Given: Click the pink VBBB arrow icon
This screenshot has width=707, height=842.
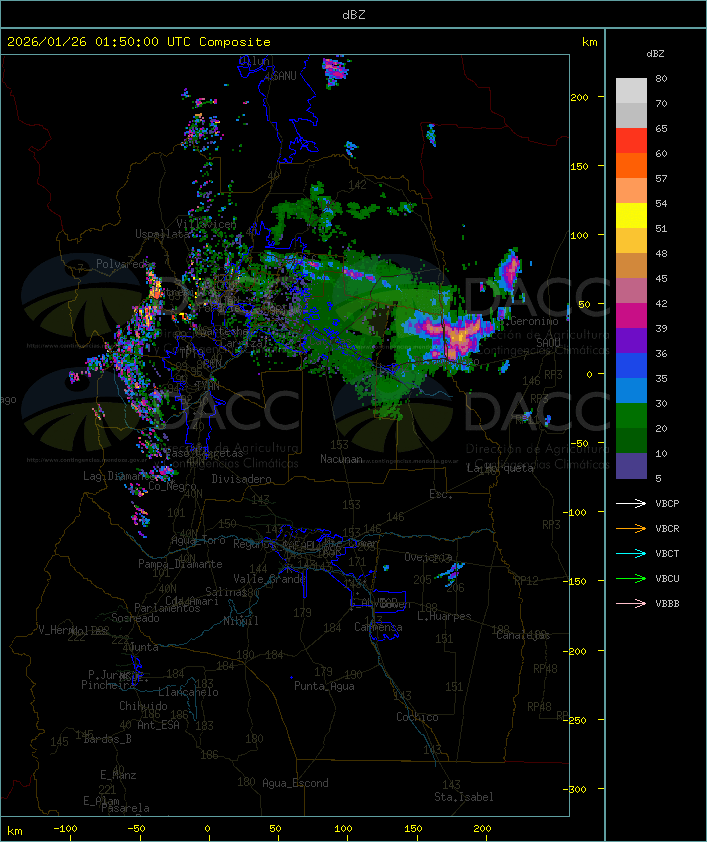Looking at the screenshot, I should [631, 604].
